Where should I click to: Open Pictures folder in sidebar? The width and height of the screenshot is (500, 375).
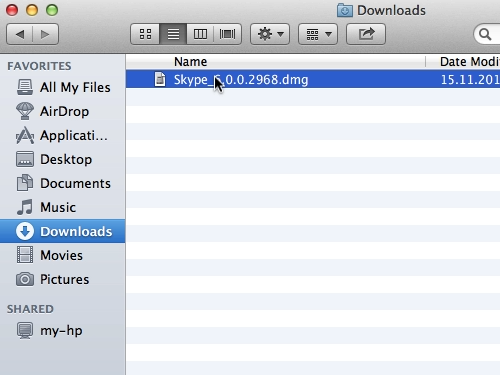63,279
